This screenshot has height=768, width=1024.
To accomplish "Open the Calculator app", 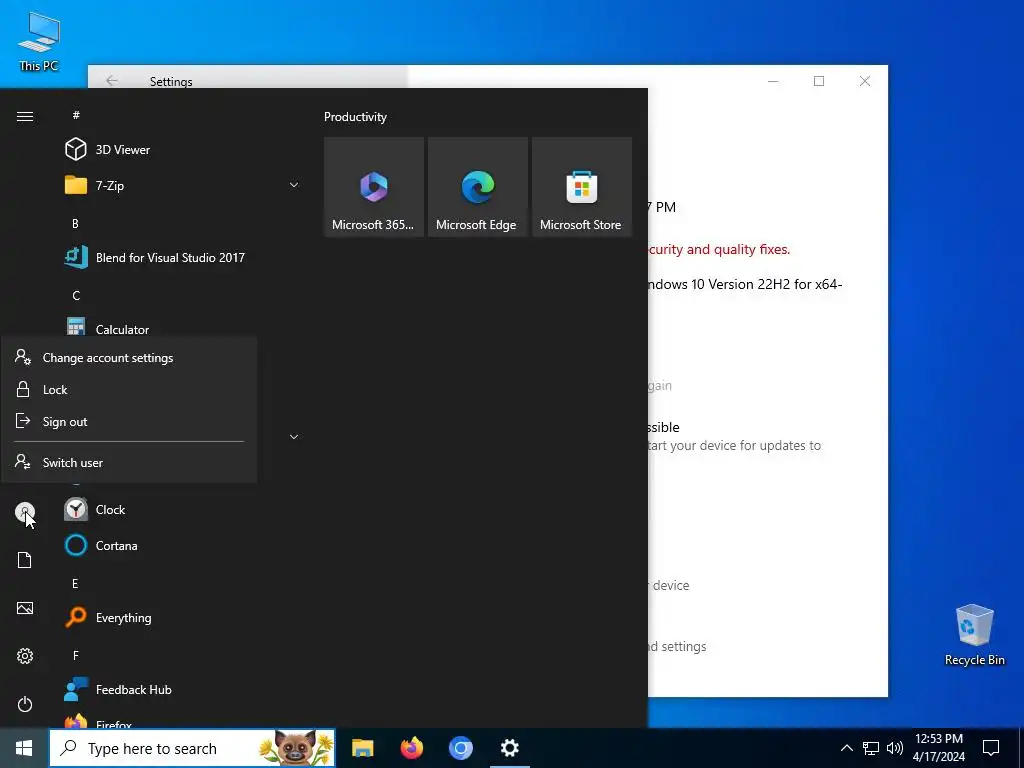I will click(108, 328).
